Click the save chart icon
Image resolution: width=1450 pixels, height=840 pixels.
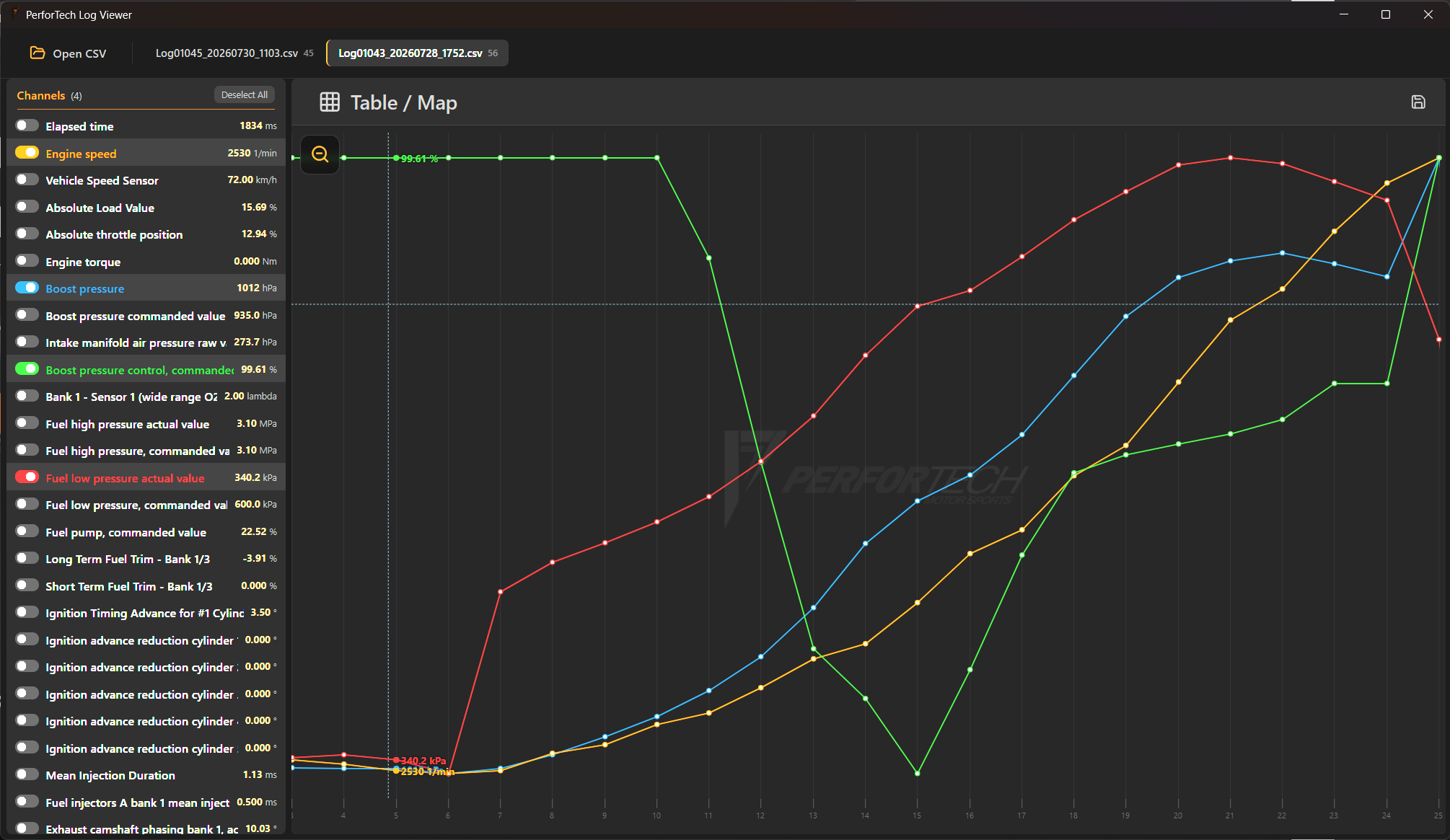(x=1418, y=102)
